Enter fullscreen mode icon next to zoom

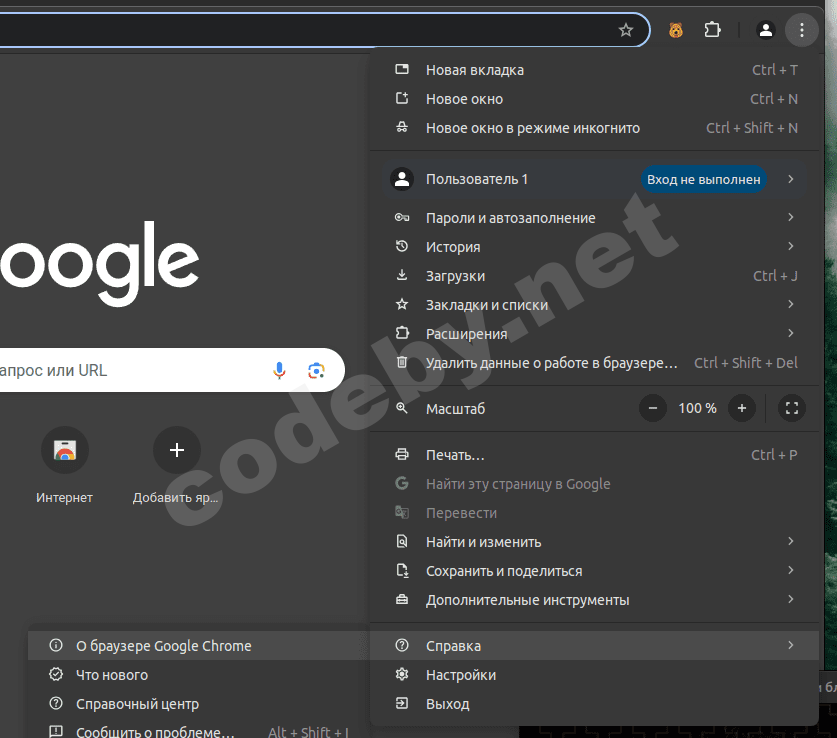[x=792, y=408]
